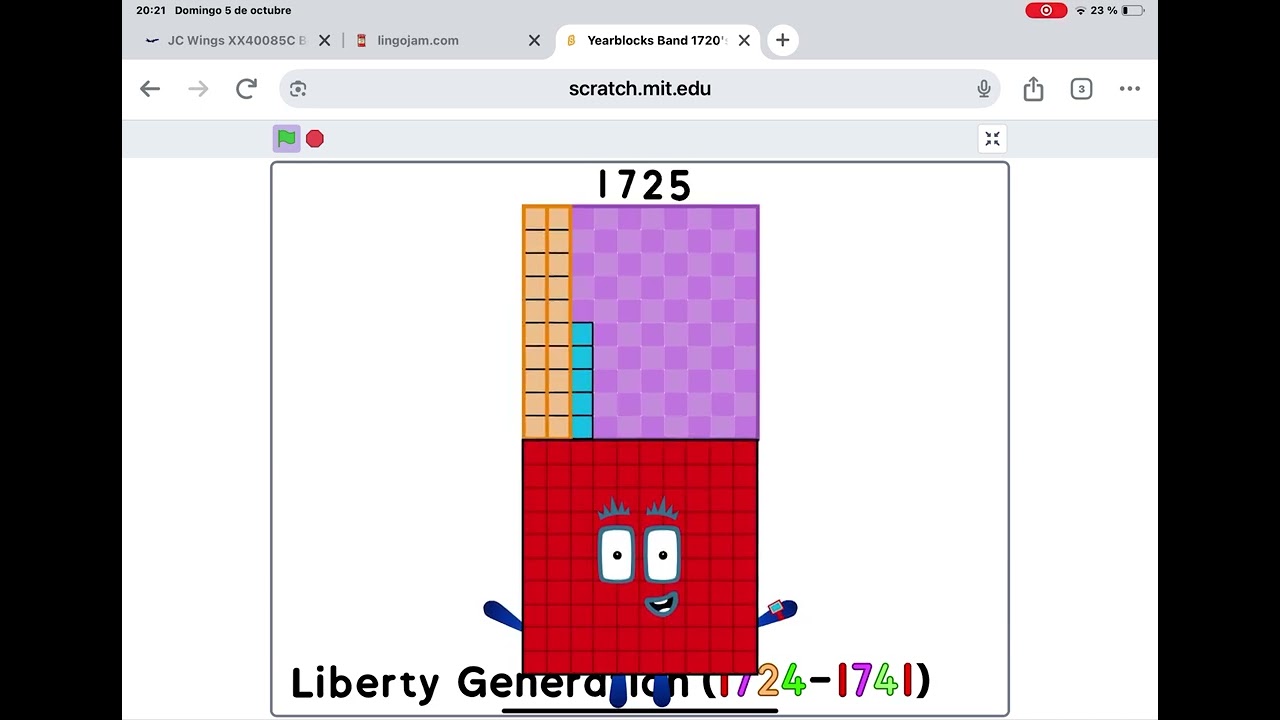Exit full screen mode on the Scratch stage
This screenshot has width=1280, height=720.
pyautogui.click(x=992, y=139)
